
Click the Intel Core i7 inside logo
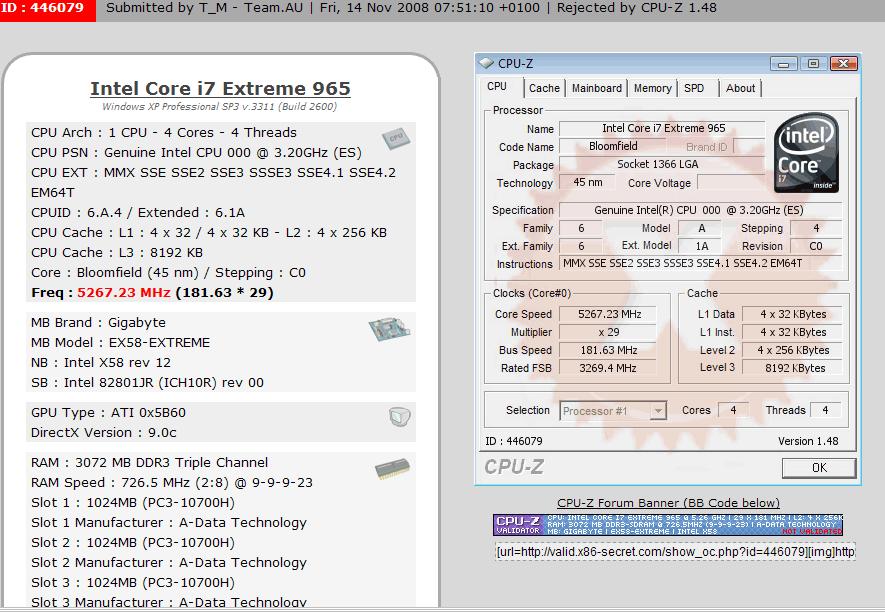point(806,152)
